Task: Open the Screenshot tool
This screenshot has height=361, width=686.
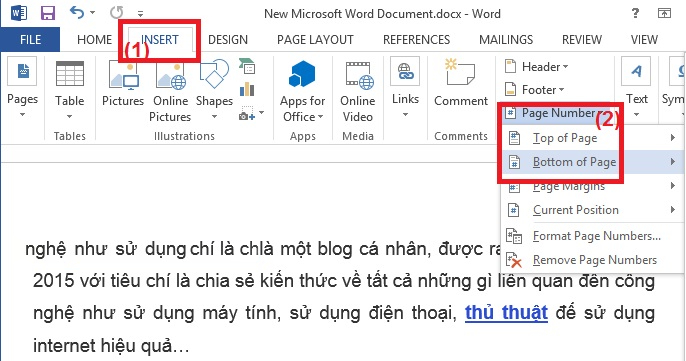Action: pos(252,113)
